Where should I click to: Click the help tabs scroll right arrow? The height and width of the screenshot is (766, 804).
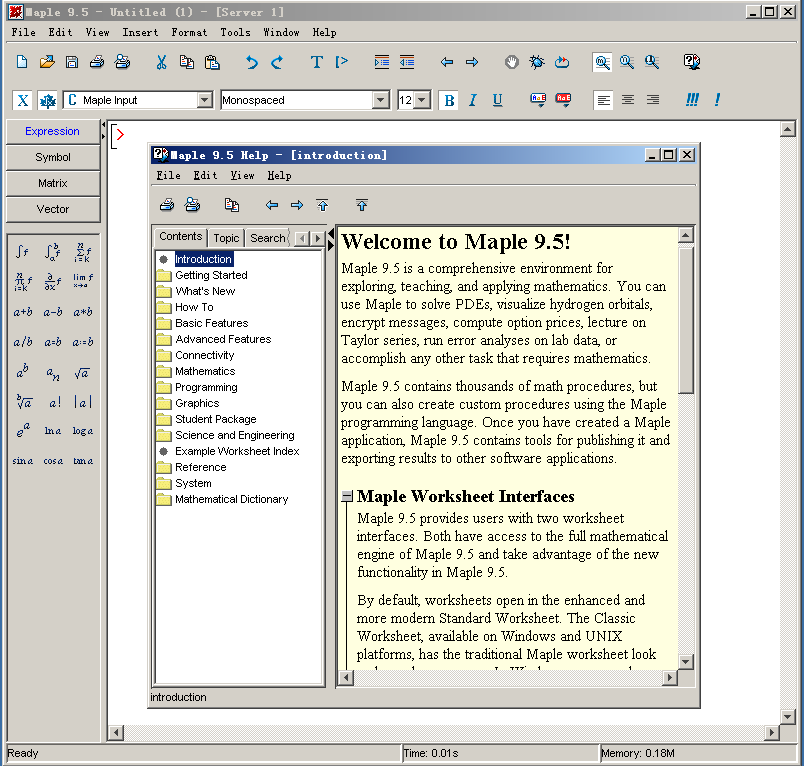(318, 238)
